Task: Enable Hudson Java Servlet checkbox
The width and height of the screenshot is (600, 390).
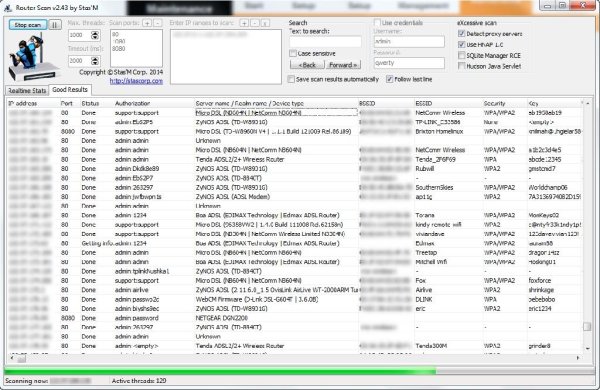Action: [x=461, y=66]
